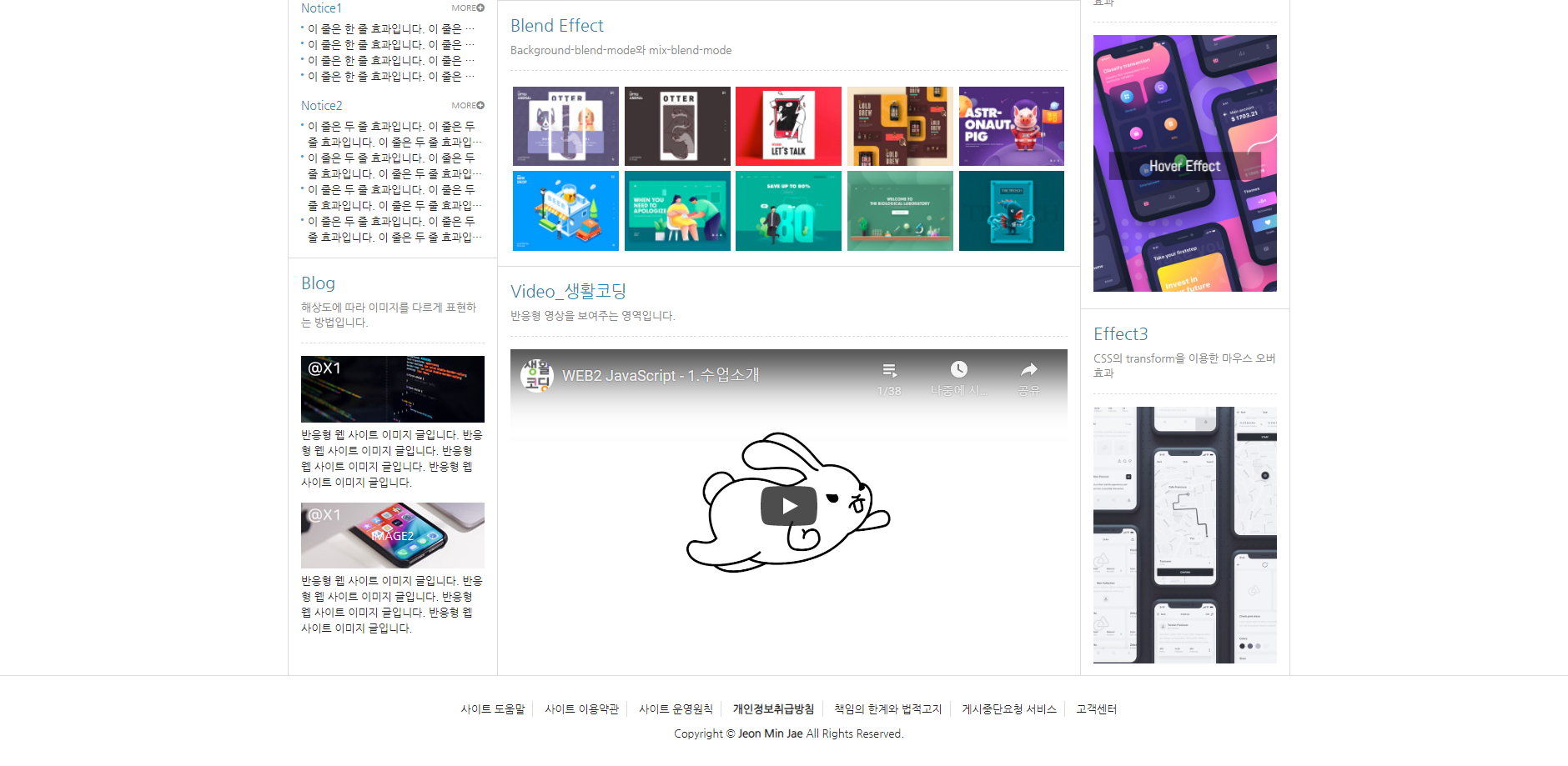Image resolution: width=1568 pixels, height=766 pixels.
Task: Open 책임의 한계와 법적고지 footer link
Action: coord(888,709)
